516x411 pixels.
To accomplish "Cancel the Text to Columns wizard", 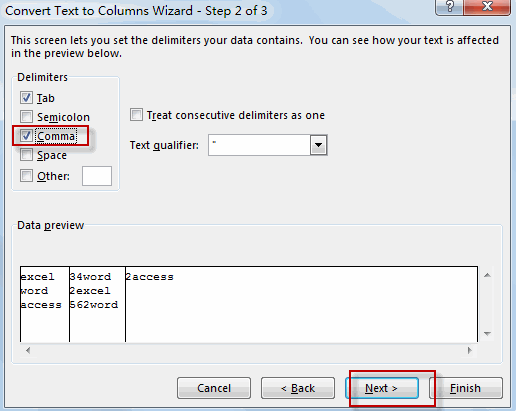I will pyautogui.click(x=214, y=388).
